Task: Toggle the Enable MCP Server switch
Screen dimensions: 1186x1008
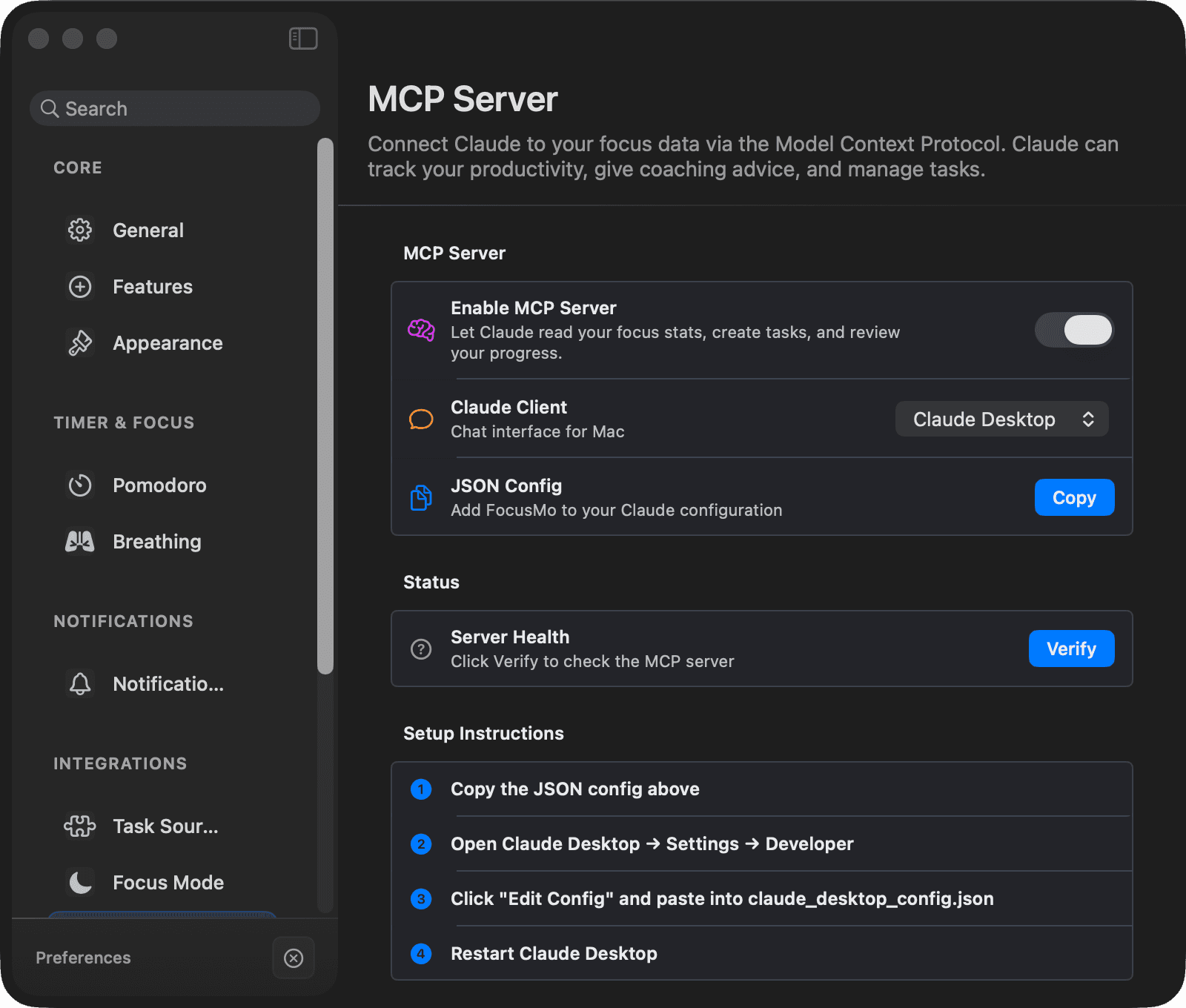Action: pyautogui.click(x=1074, y=330)
